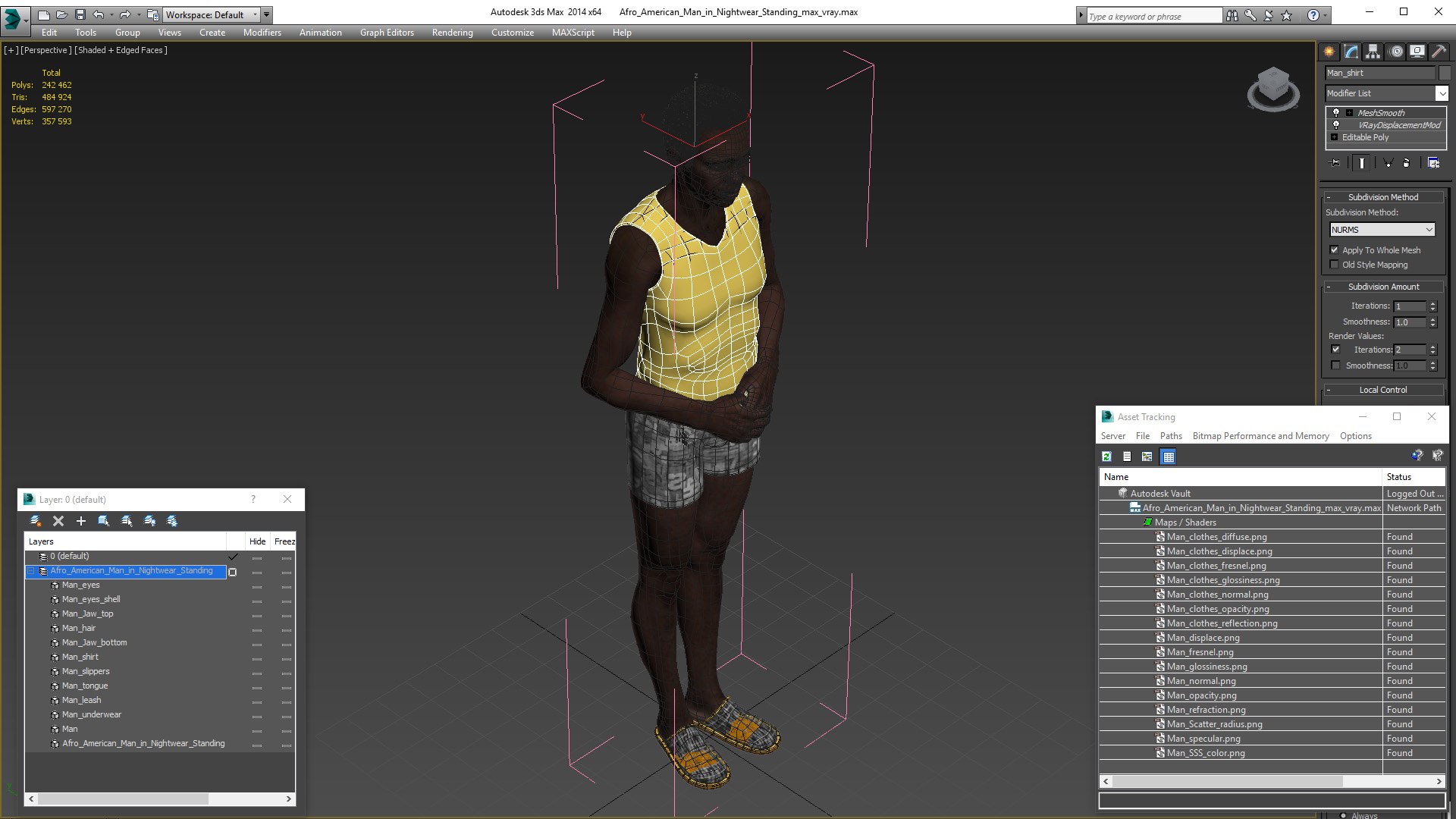Click the Save File icon in title bar
The height and width of the screenshot is (819, 1456).
pyautogui.click(x=80, y=14)
